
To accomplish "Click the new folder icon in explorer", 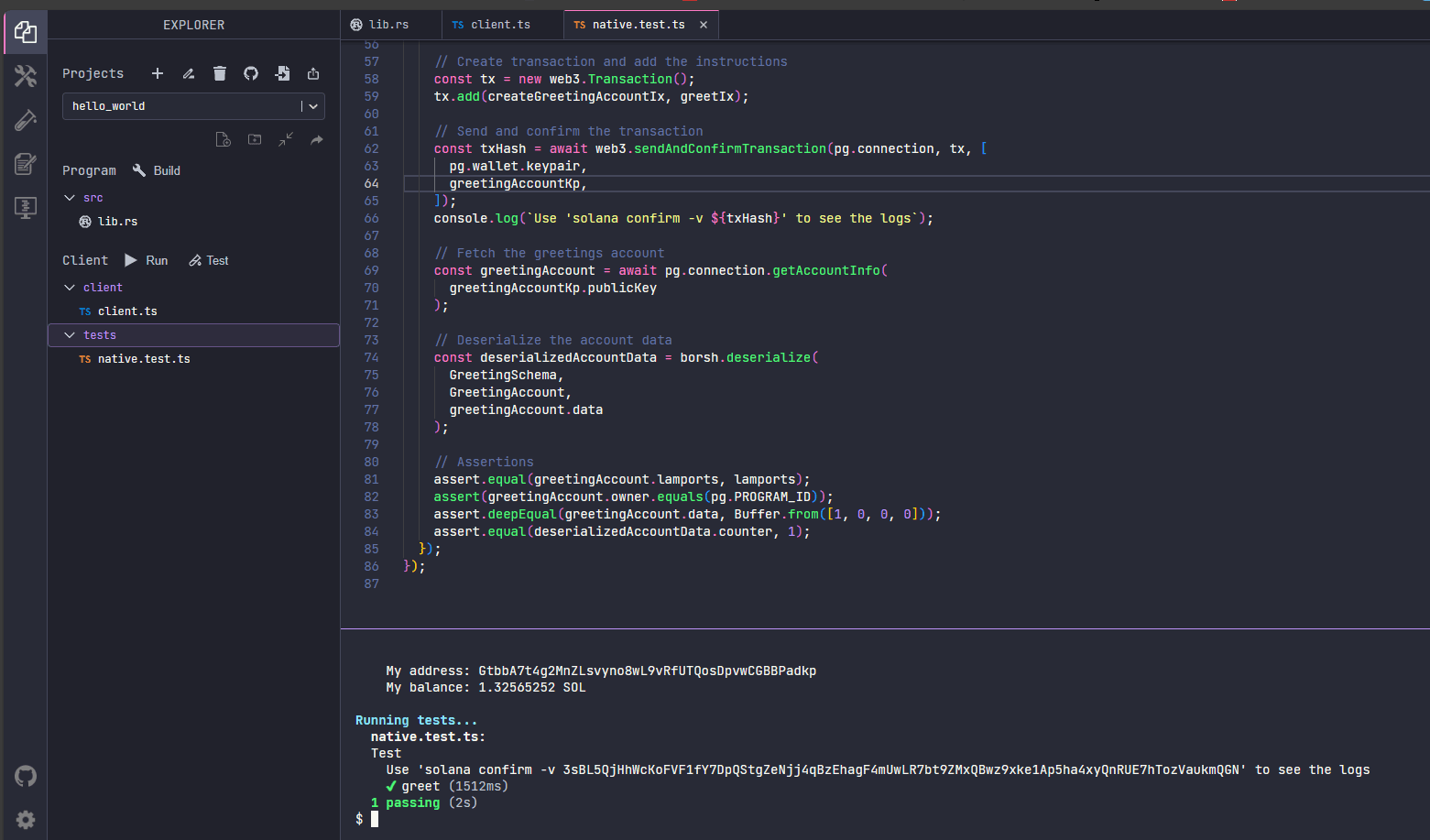I will [x=255, y=139].
